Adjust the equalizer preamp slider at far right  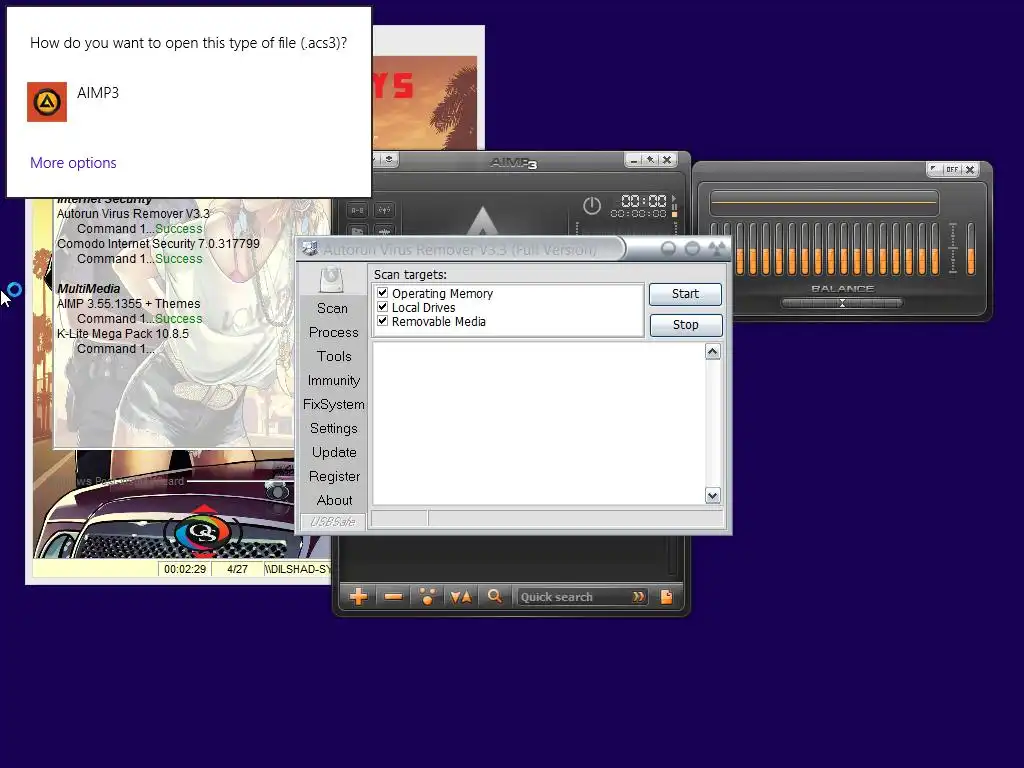point(970,248)
